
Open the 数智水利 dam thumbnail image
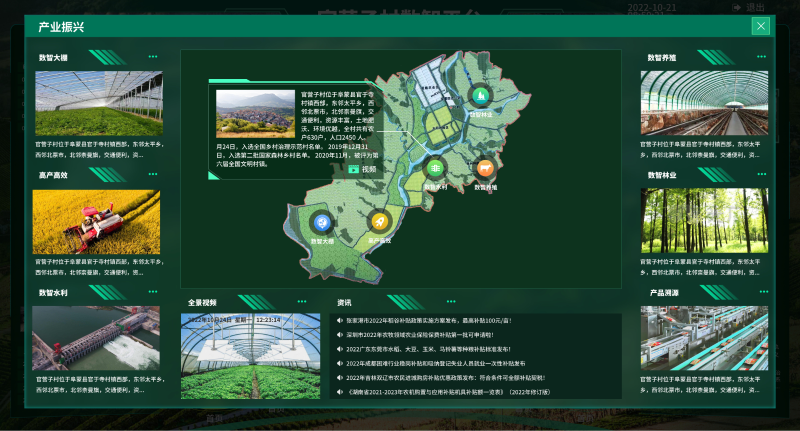pyautogui.click(x=96, y=338)
